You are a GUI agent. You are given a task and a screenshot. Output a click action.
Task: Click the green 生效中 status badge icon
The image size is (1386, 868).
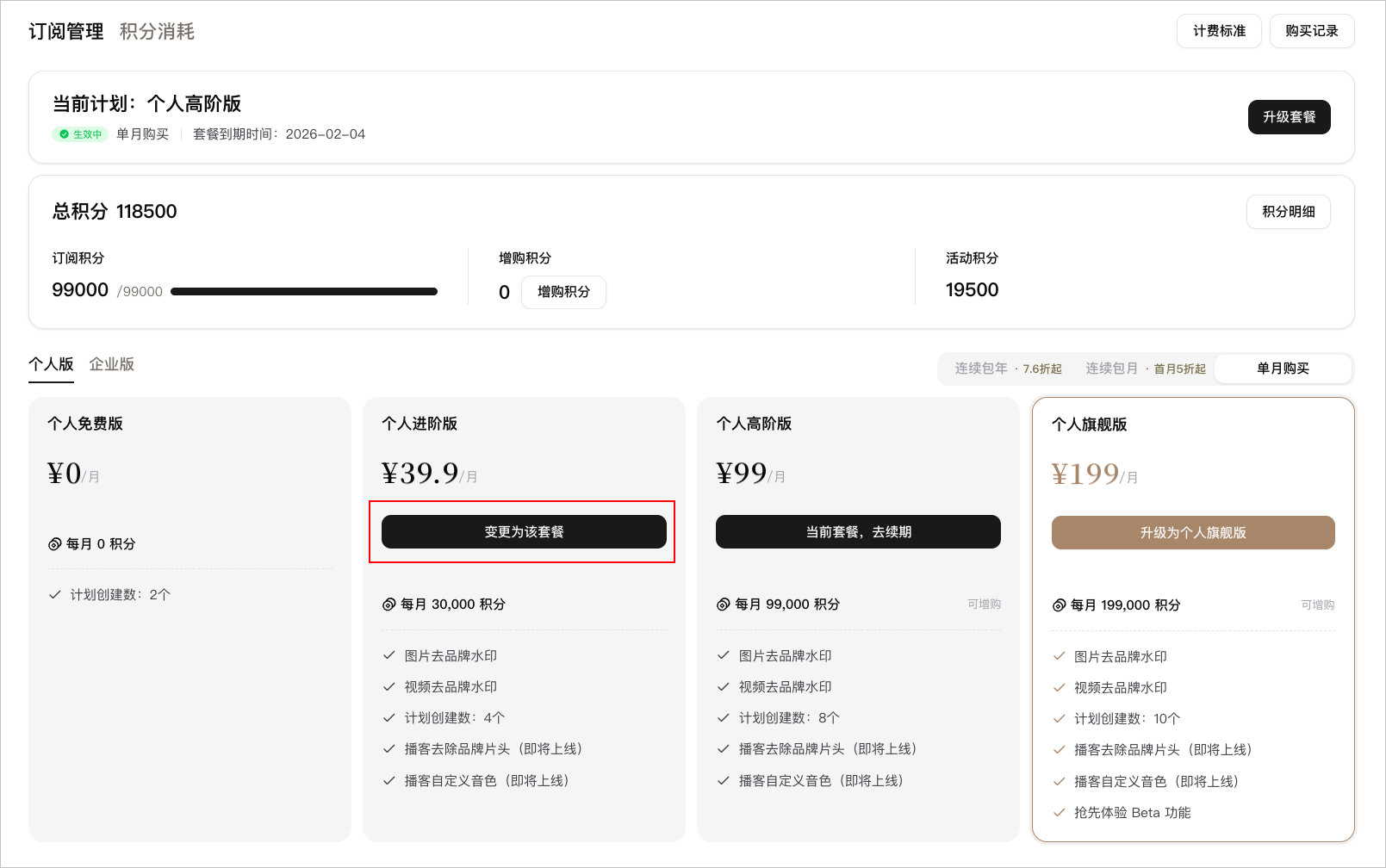[64, 134]
